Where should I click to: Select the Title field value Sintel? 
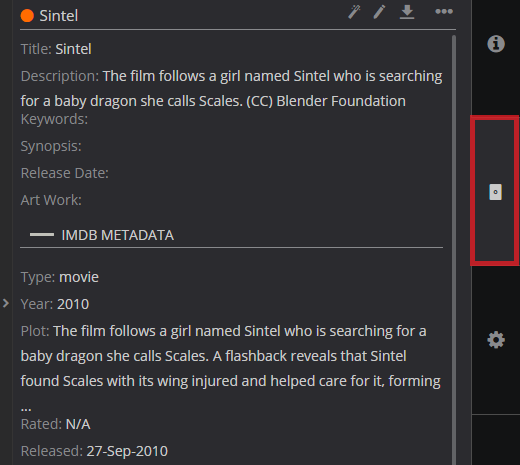coord(73,49)
